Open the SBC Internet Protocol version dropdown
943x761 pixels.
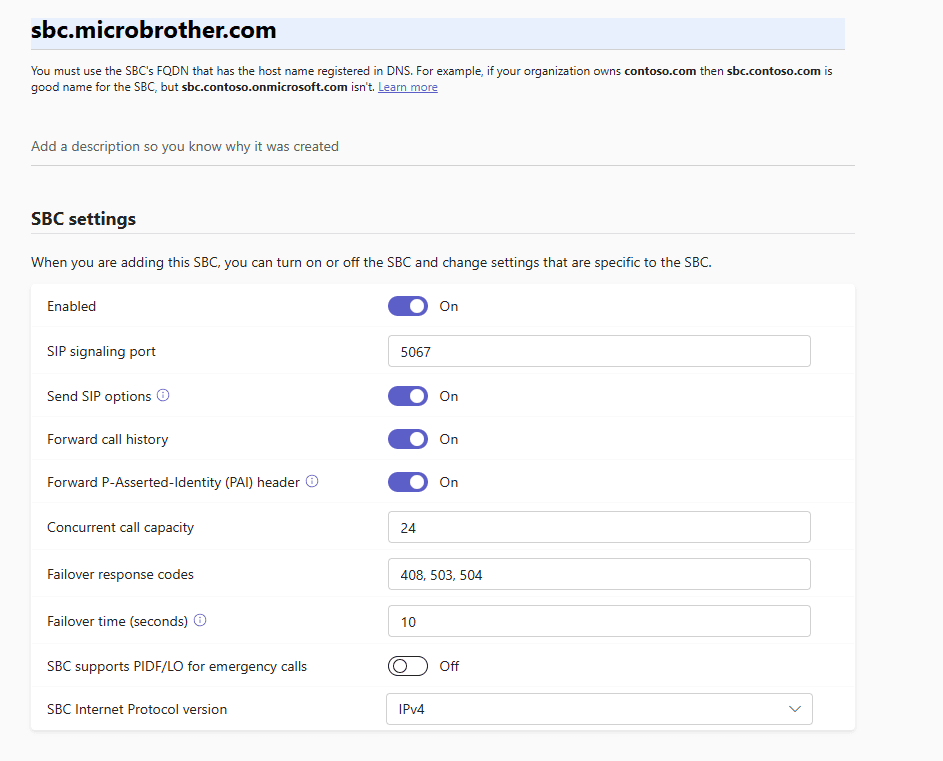[598, 709]
